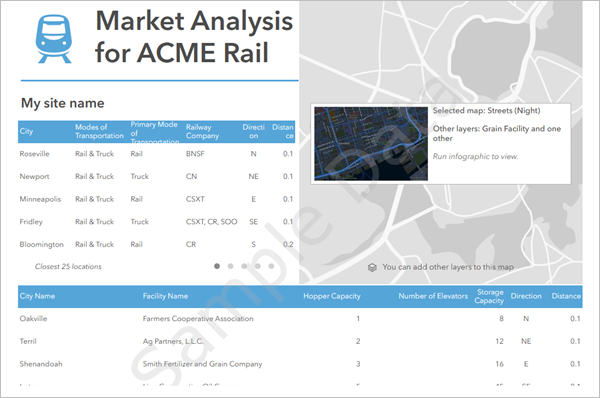Sort by Railway Company column header

tap(202, 131)
